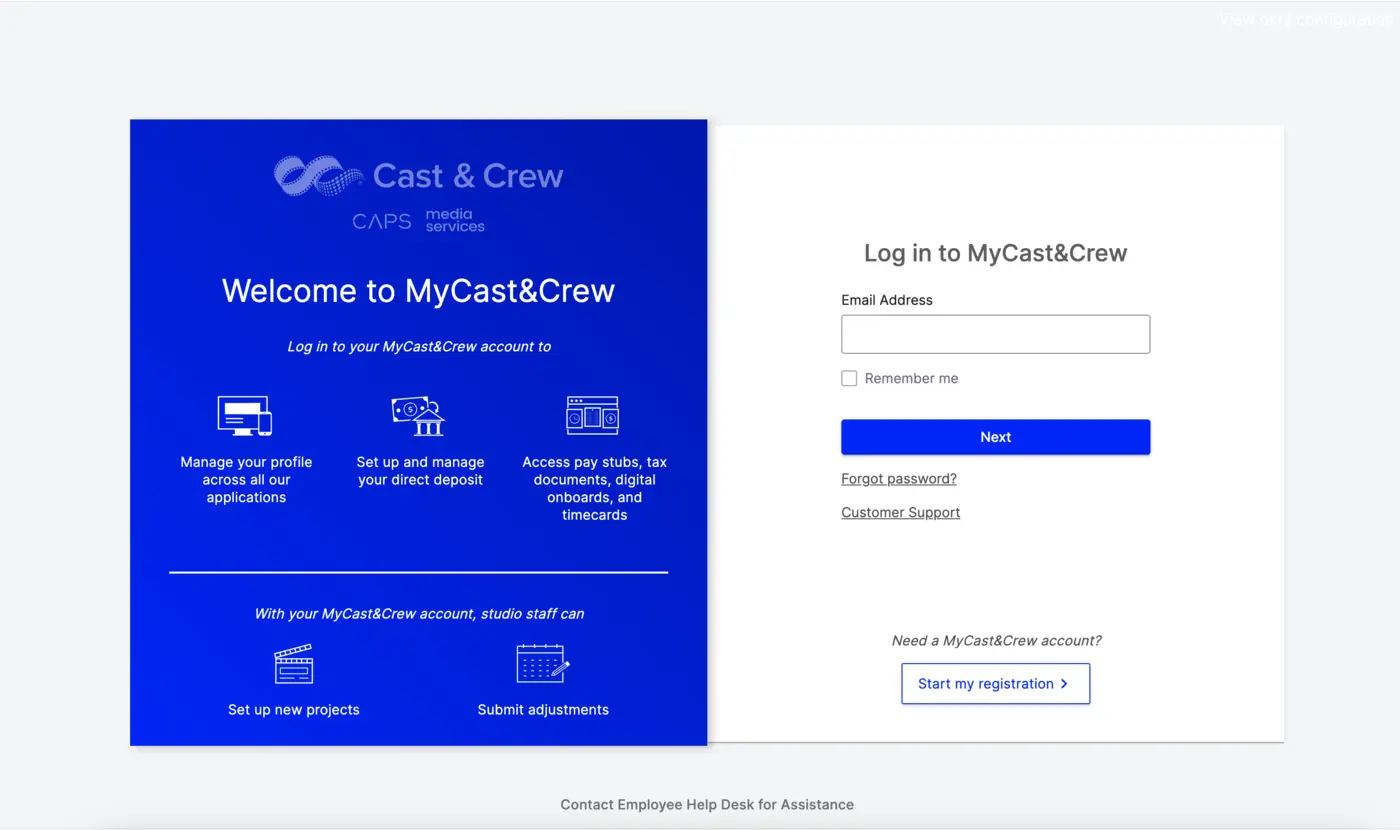Screen dimensions: 1400x830
Task: Click inside the Email Address field
Action: coord(995,333)
